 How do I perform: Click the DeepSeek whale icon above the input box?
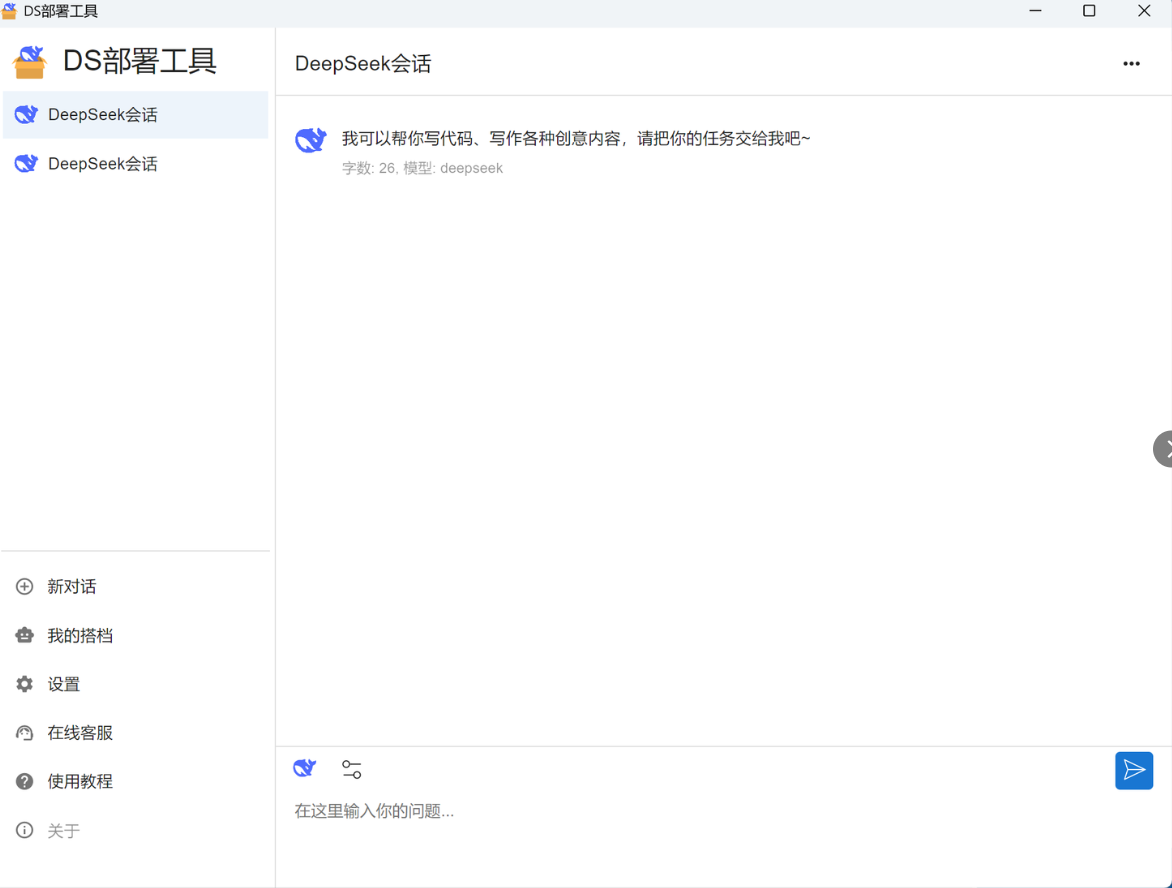click(x=305, y=768)
